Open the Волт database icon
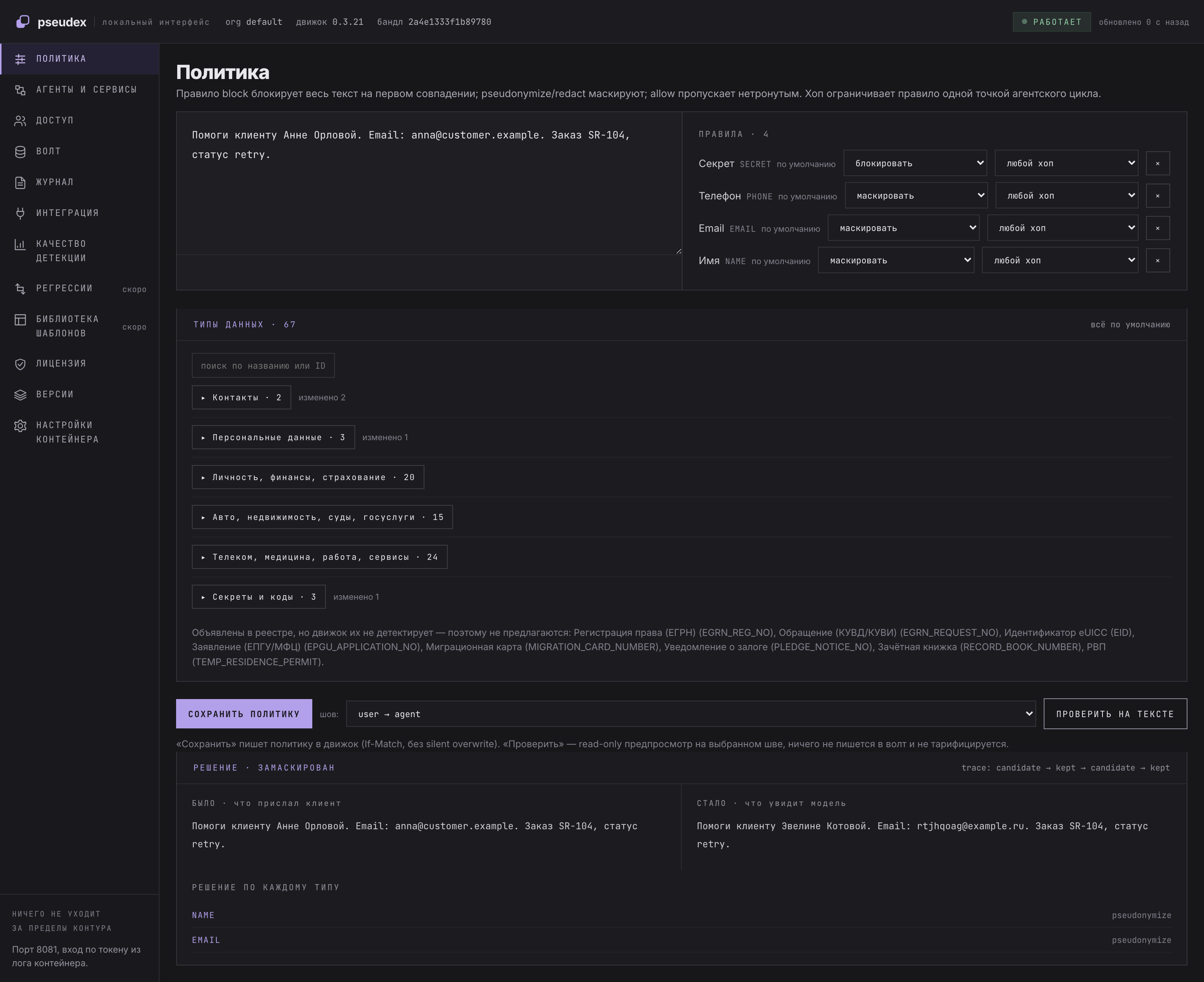Image resolution: width=1204 pixels, height=982 pixels. tap(20, 152)
